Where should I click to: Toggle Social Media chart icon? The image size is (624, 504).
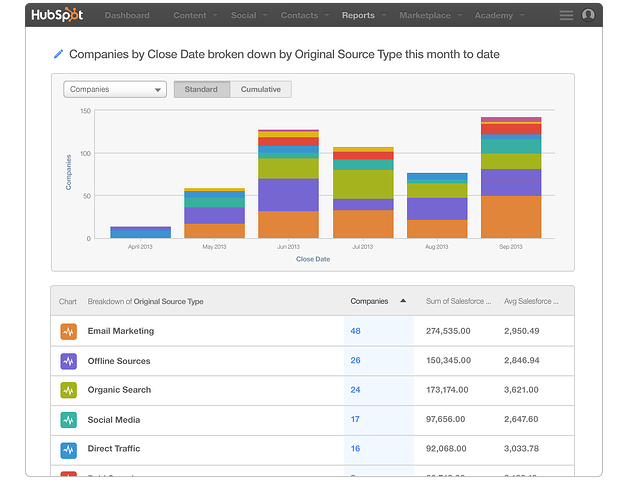(68, 420)
